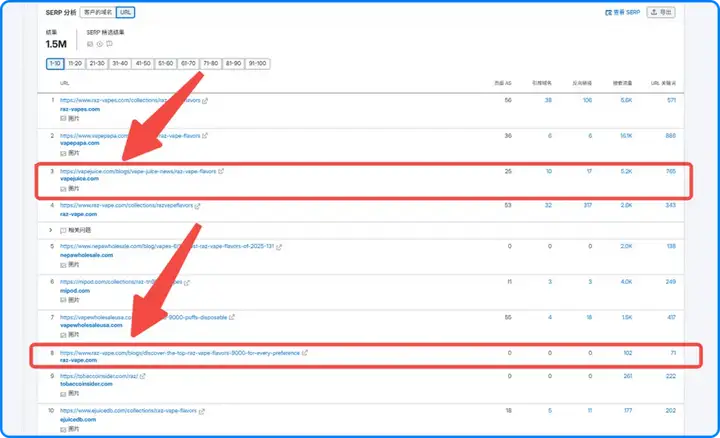Select the 11-20 results page tab
Screen dimensions: 720x438
pyautogui.click(x=75, y=64)
